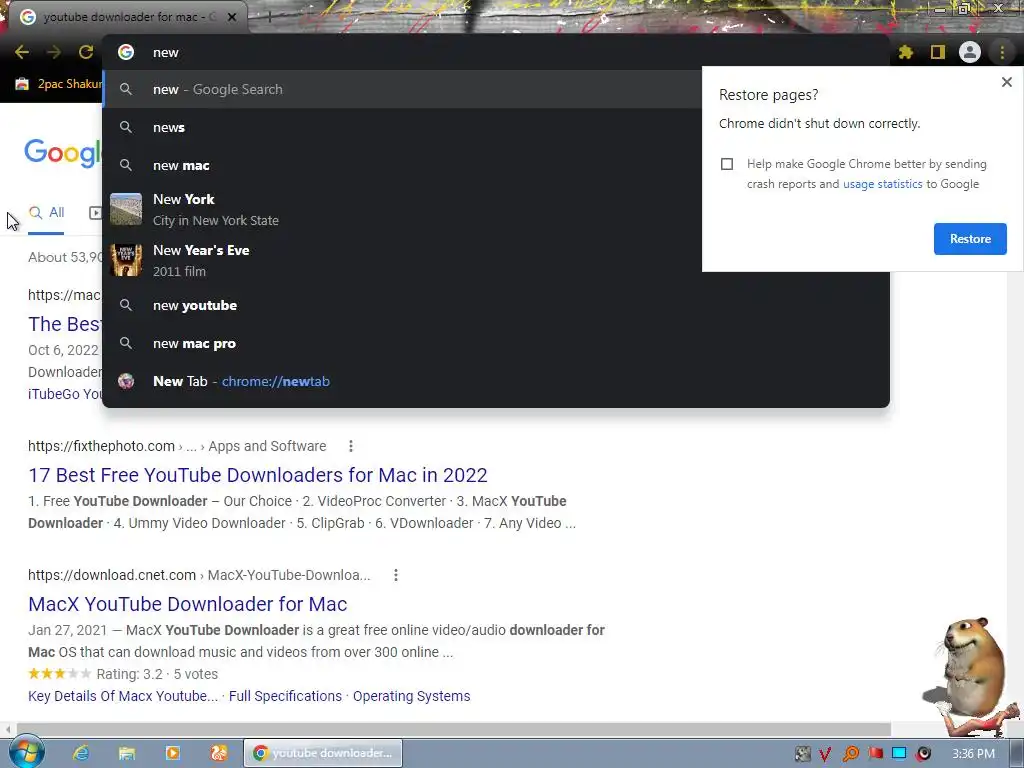Open 'MacX YouTube Downloader for Mac' result

[187, 604]
